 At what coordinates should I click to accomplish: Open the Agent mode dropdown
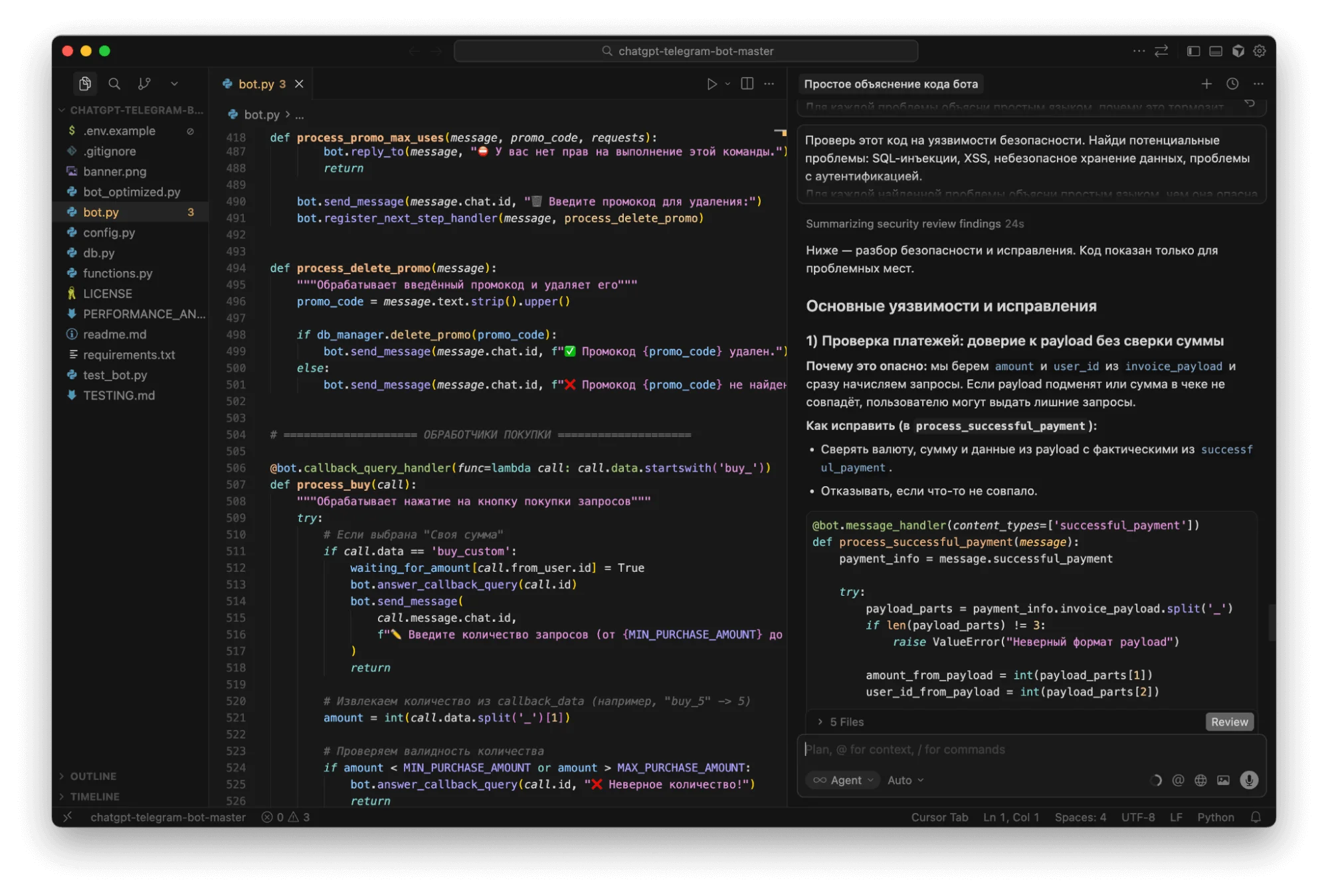click(844, 780)
